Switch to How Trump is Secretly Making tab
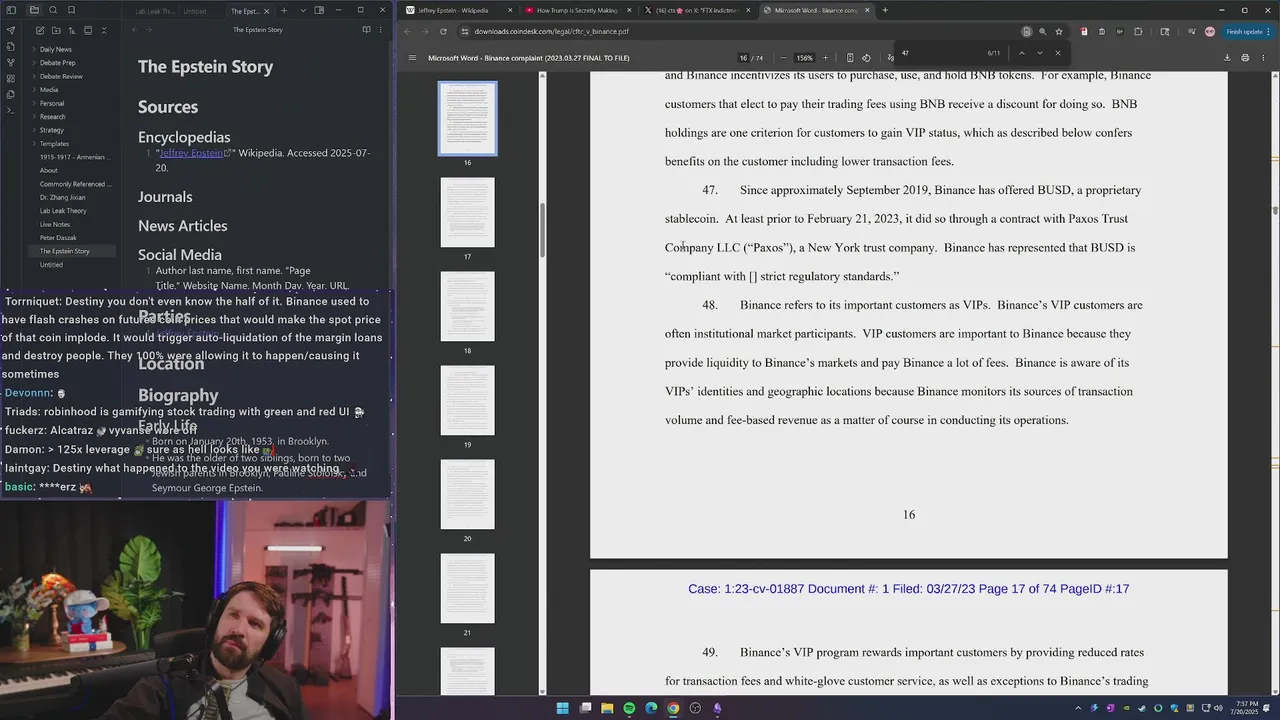This screenshot has width=1280, height=720. 576,10
